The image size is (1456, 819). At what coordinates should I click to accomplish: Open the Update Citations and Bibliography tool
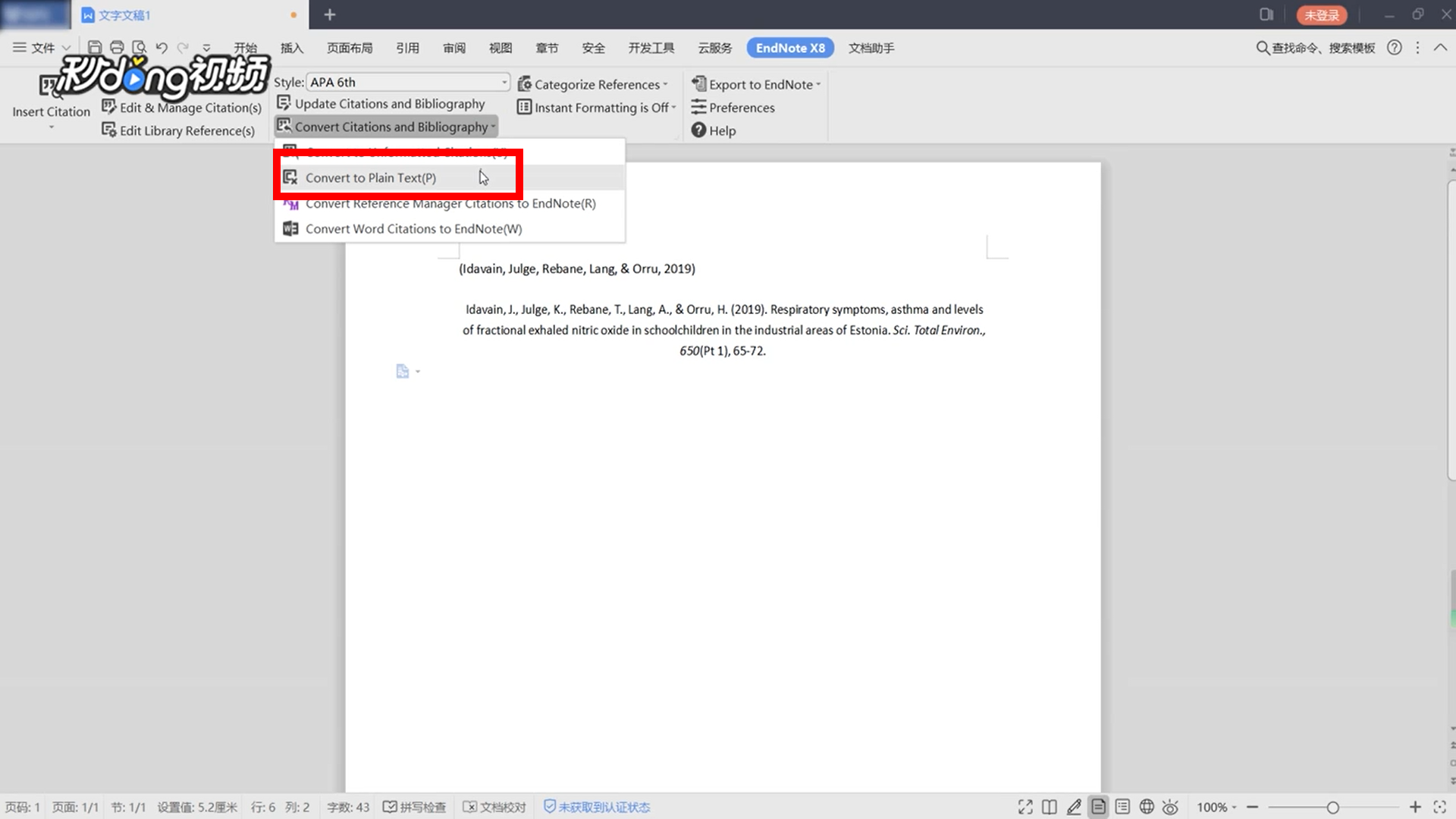(x=390, y=103)
